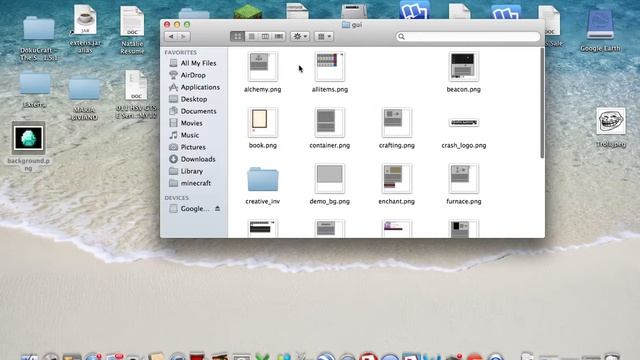640x360 pixels.
Task: Select Exterr folder on the desktop
Action: tap(35, 83)
